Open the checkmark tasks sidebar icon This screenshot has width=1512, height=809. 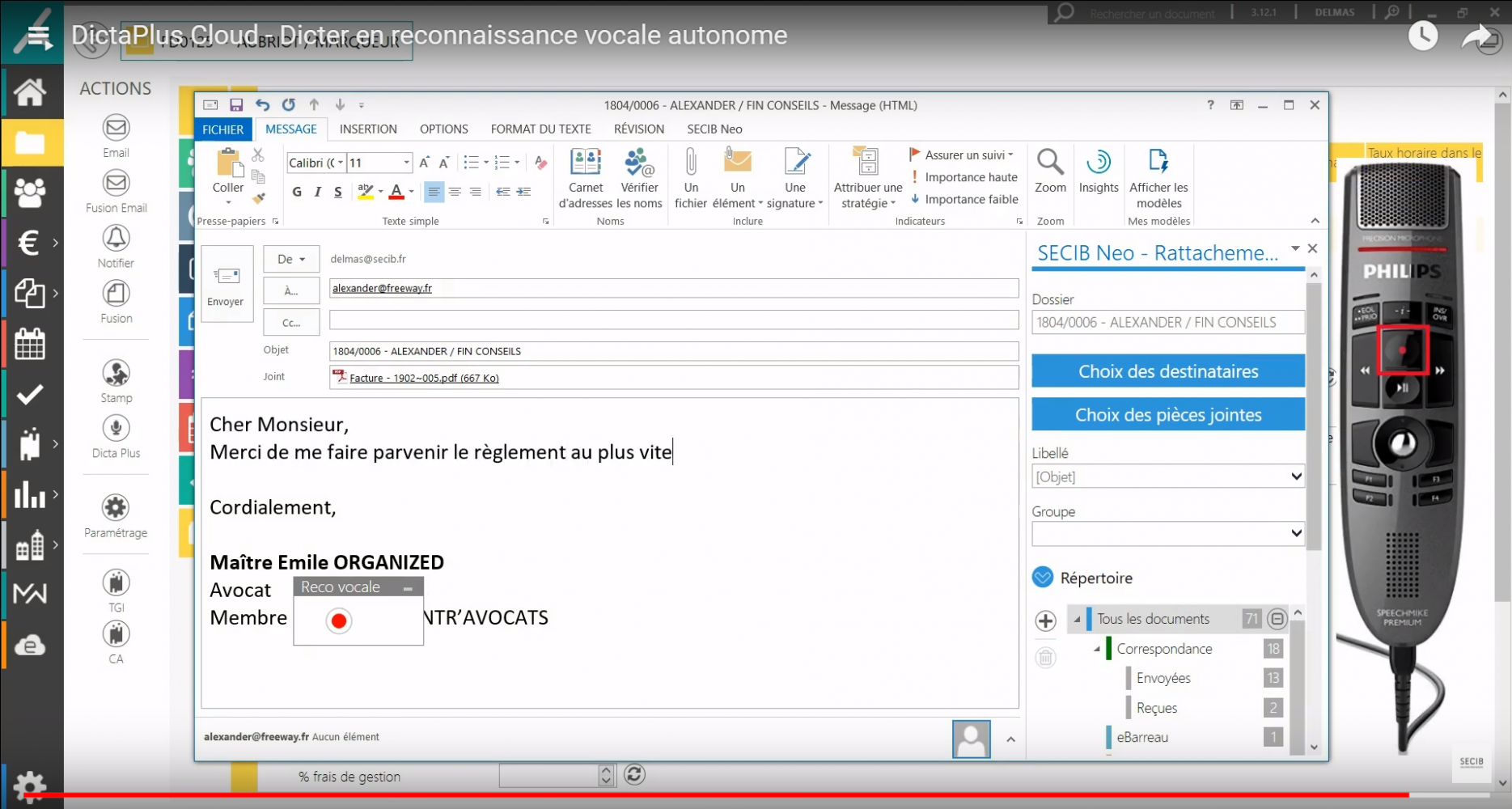pos(30,395)
